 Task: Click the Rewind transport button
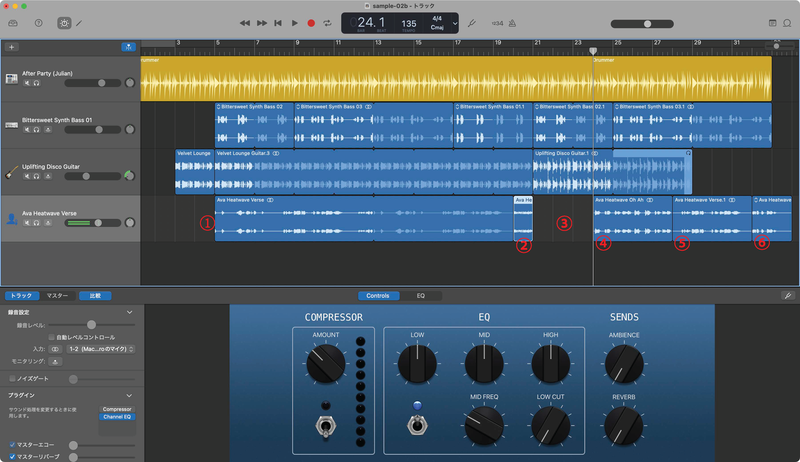coord(245,22)
